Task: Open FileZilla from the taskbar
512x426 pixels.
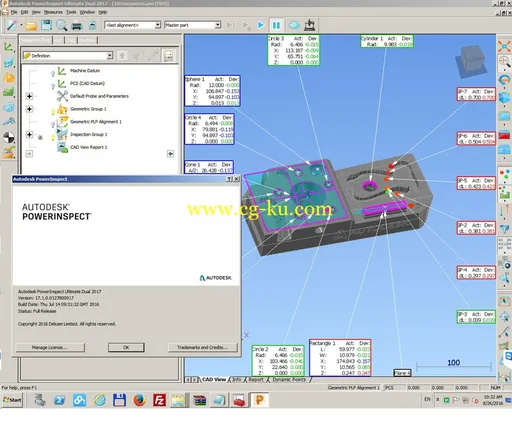Action: (159, 400)
